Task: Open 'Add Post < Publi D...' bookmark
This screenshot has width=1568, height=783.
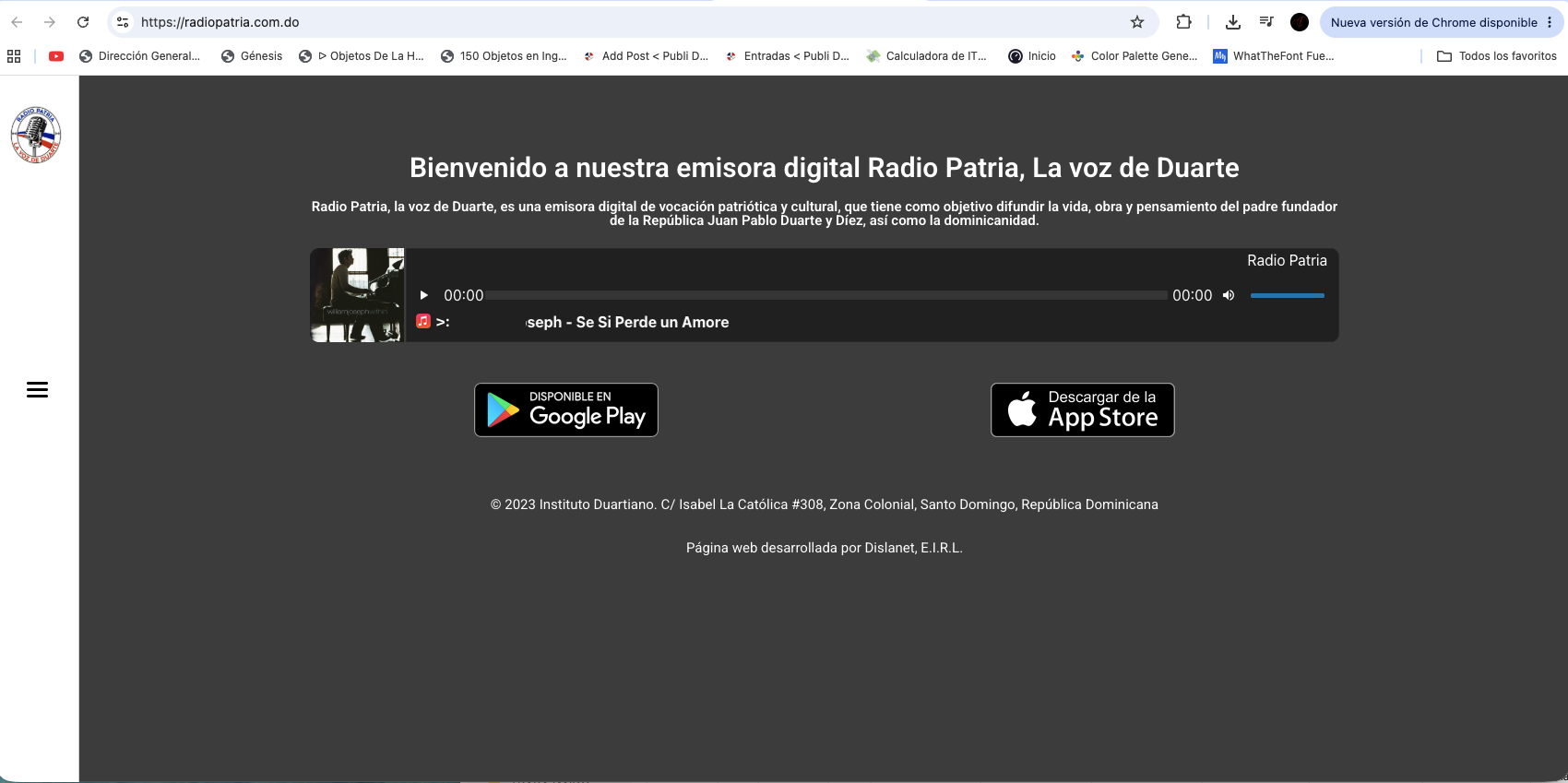Action: coord(646,56)
